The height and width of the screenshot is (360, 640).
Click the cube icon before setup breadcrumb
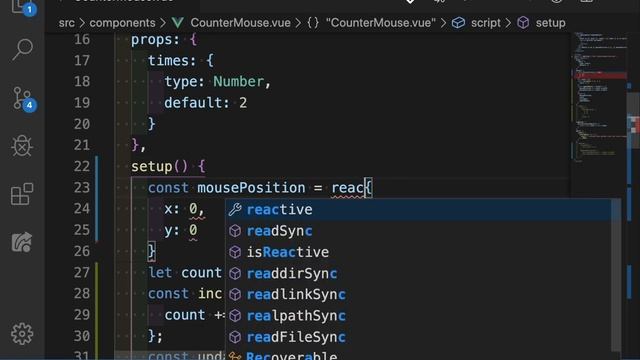(523, 23)
